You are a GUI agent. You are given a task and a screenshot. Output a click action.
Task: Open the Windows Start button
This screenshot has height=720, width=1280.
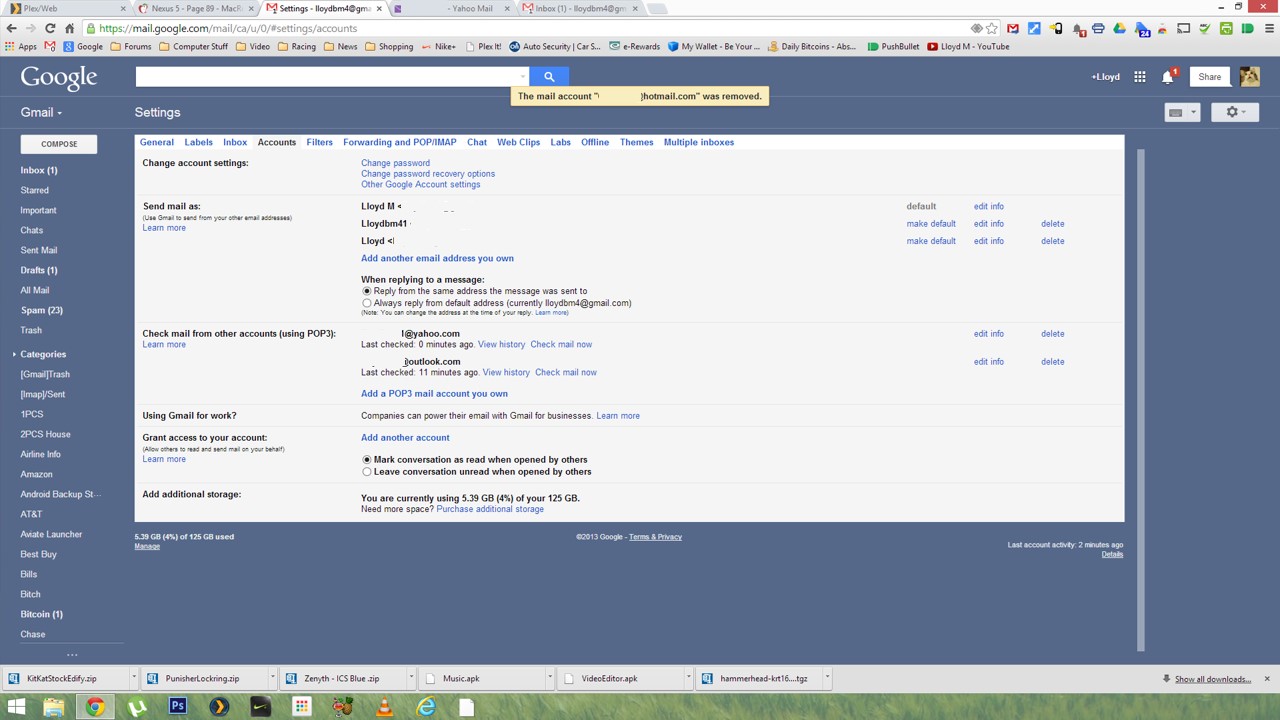16,707
